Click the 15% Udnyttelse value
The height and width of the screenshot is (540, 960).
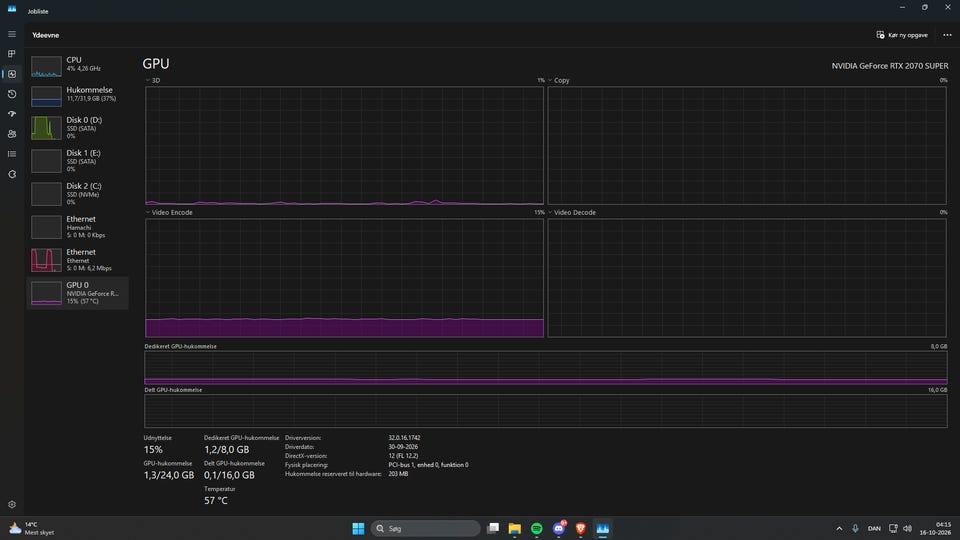click(153, 449)
